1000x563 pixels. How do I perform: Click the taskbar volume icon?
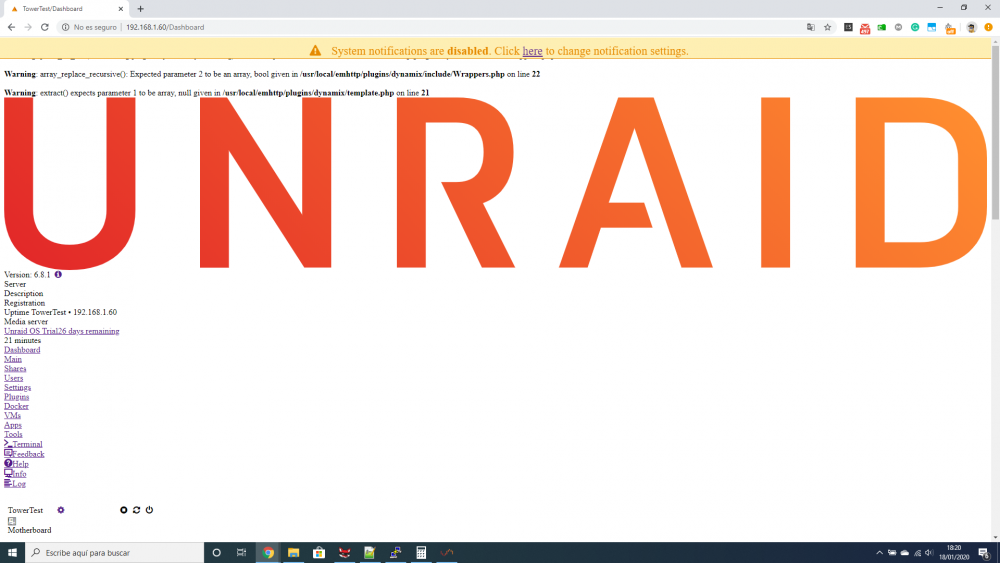pyautogui.click(x=929, y=553)
